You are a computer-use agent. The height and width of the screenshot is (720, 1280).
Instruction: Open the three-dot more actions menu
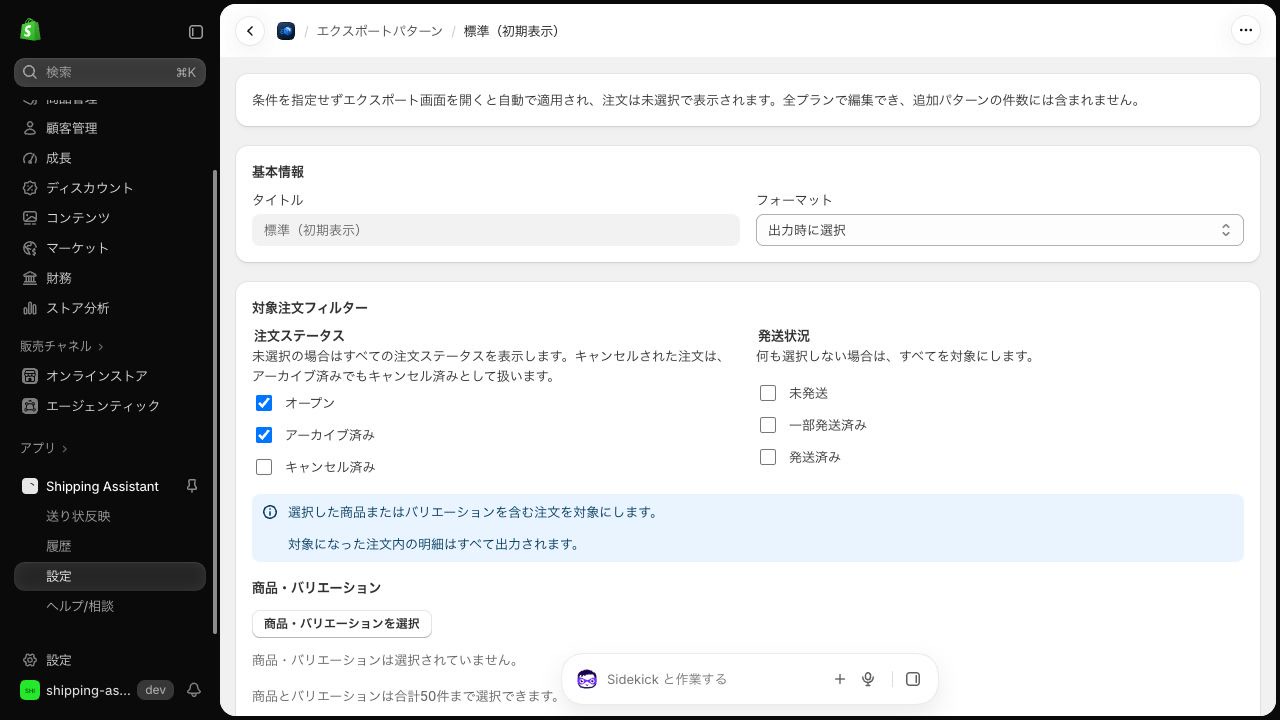point(1246,30)
